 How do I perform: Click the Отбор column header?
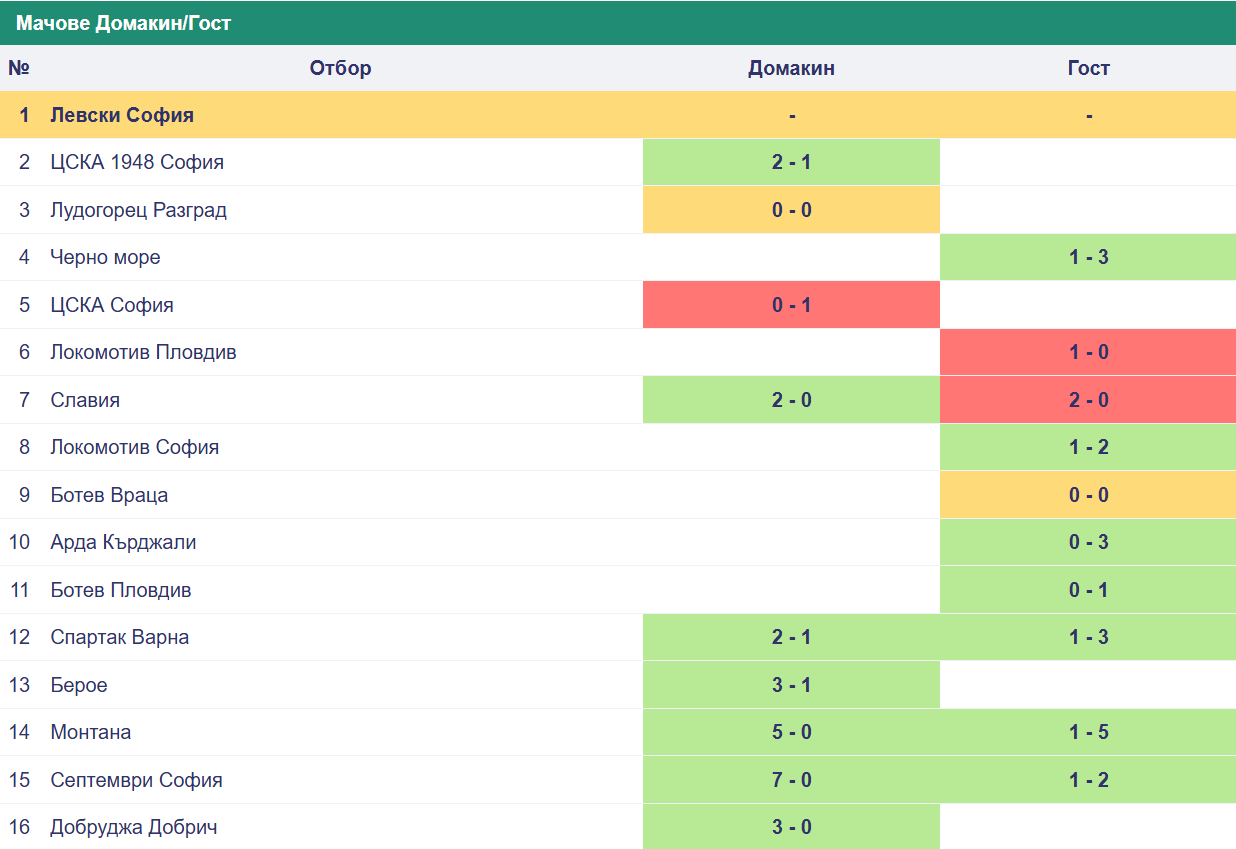pos(340,68)
